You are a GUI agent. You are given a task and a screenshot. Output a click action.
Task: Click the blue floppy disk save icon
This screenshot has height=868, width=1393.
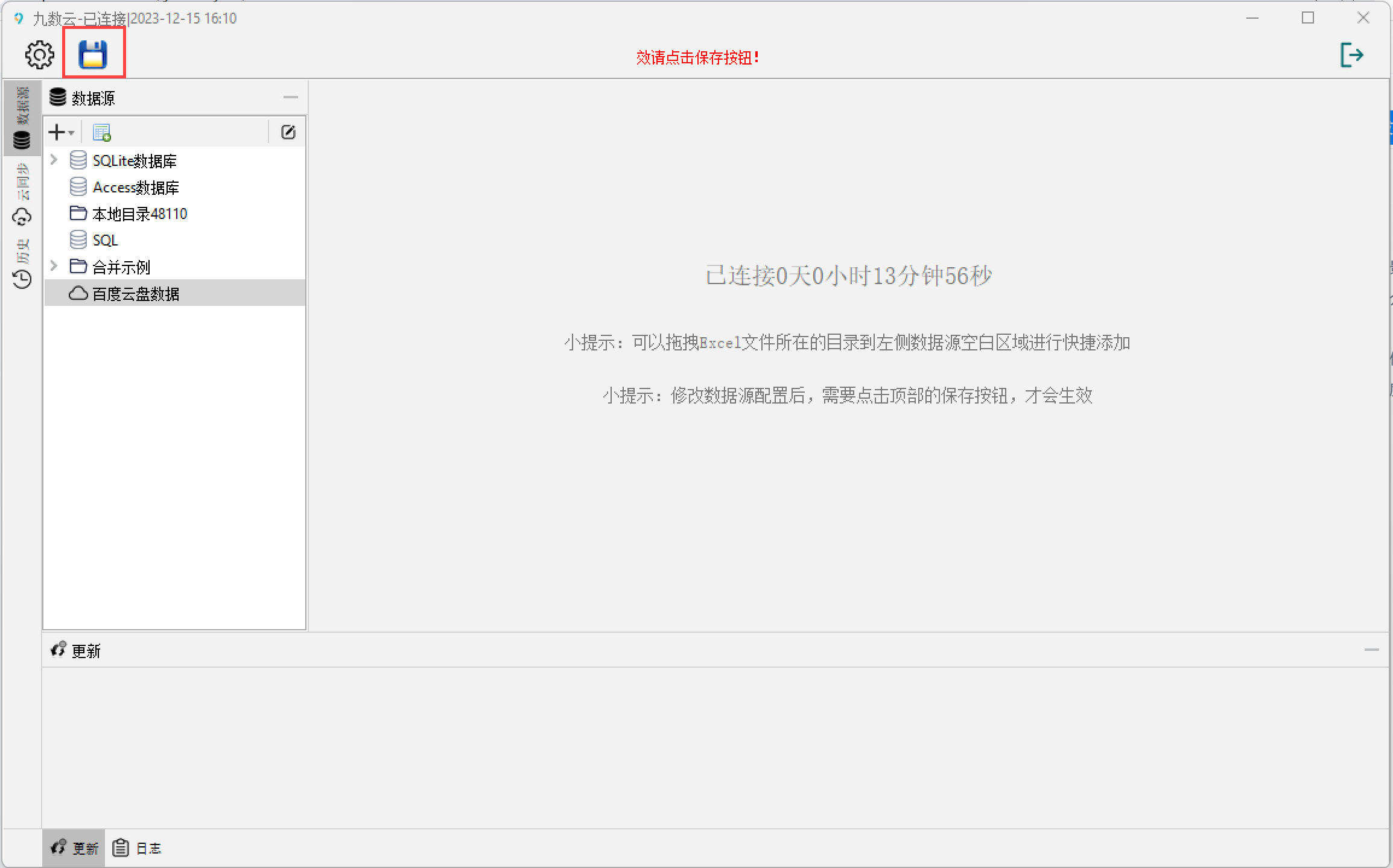(93, 55)
